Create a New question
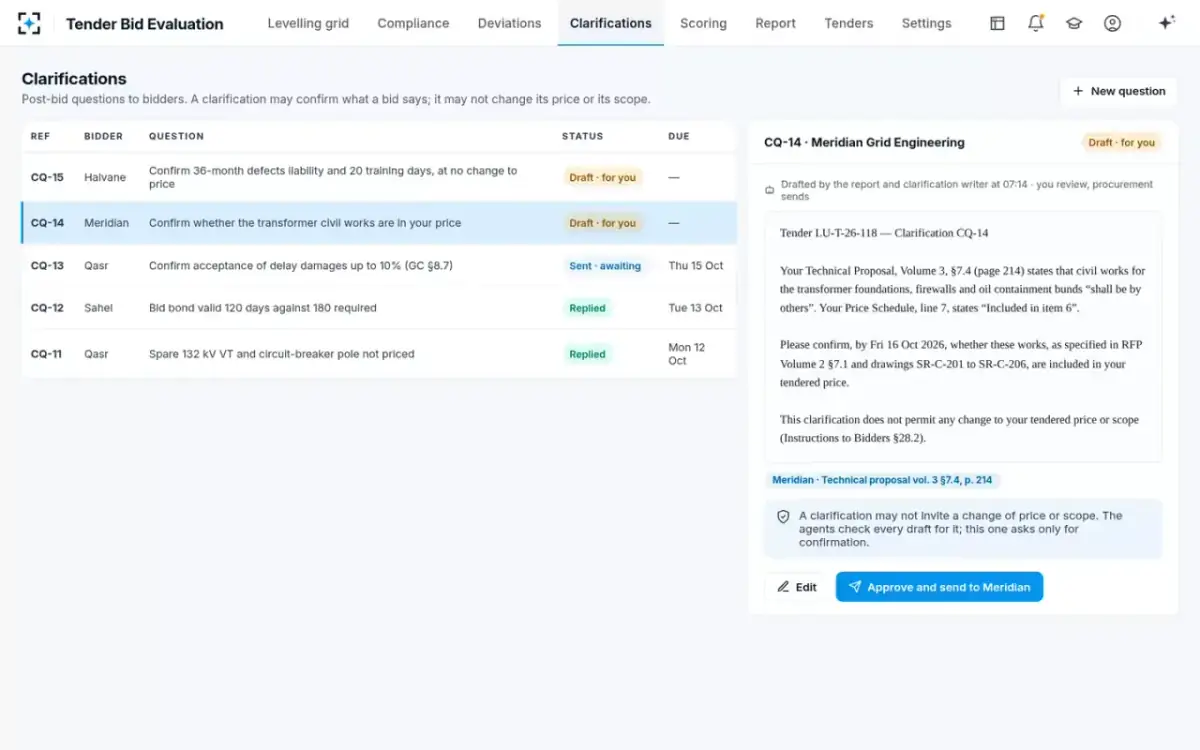 click(x=1118, y=91)
